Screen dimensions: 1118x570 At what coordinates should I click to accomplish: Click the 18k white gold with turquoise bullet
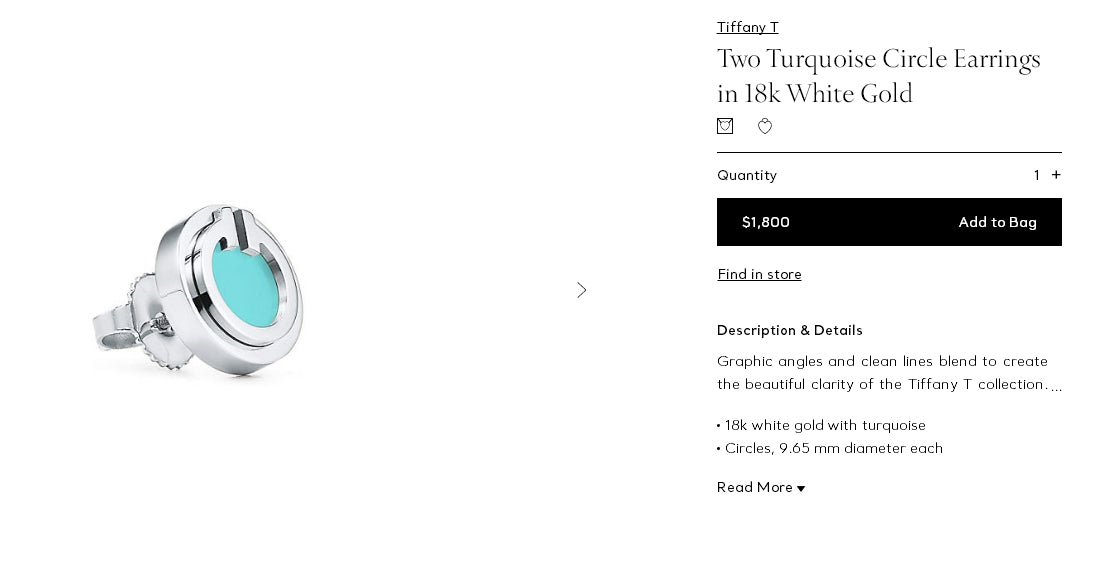825,425
